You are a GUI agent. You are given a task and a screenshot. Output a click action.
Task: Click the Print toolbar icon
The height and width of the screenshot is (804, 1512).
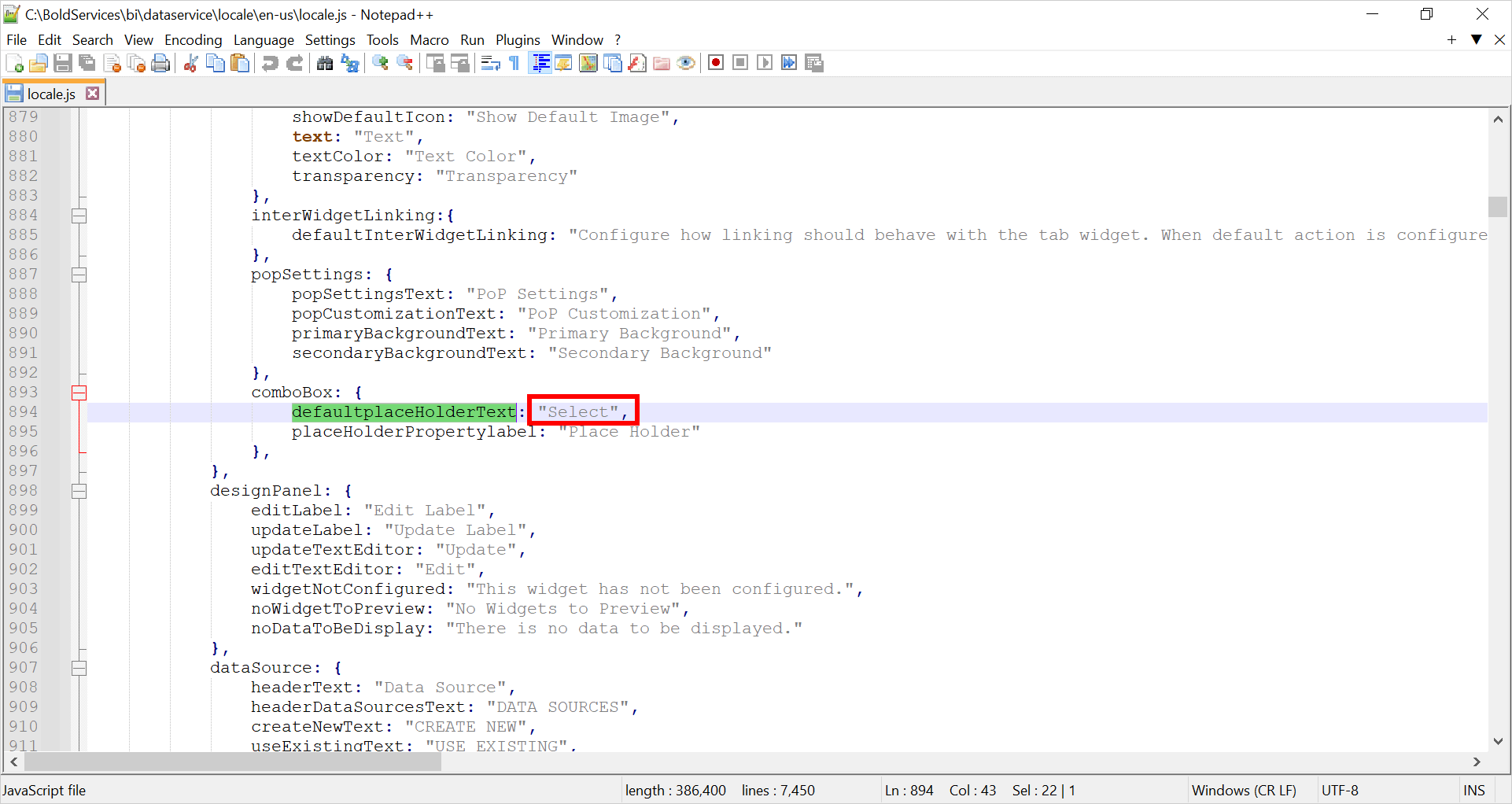(x=160, y=64)
